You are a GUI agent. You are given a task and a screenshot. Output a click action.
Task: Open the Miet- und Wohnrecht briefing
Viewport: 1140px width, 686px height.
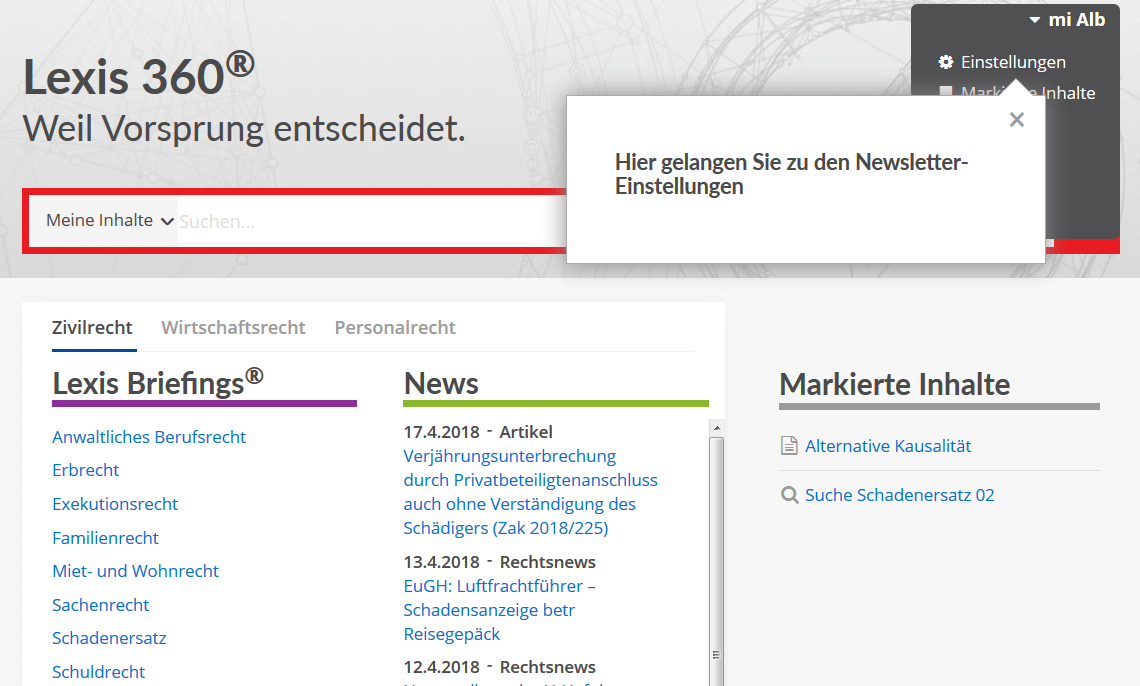135,571
